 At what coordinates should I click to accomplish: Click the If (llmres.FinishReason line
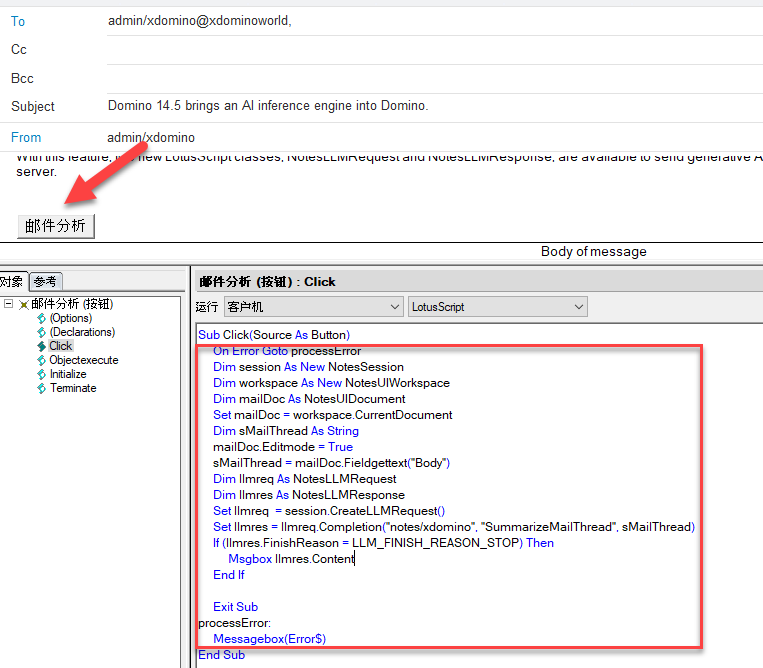coord(383,543)
